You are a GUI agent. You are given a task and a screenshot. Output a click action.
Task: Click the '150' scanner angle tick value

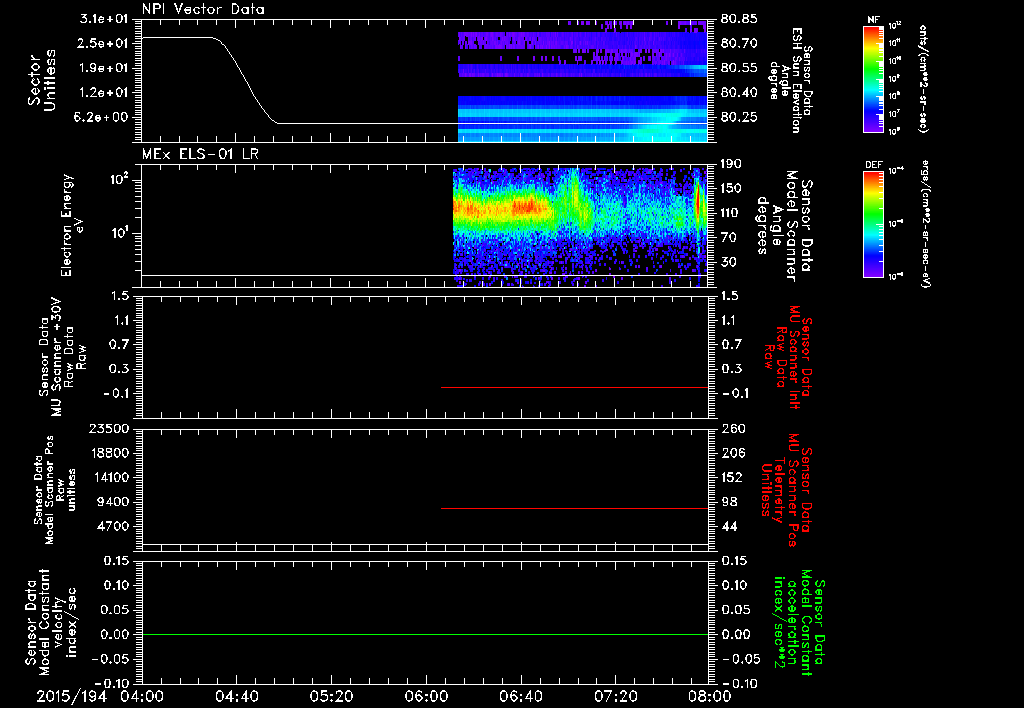tap(732, 188)
